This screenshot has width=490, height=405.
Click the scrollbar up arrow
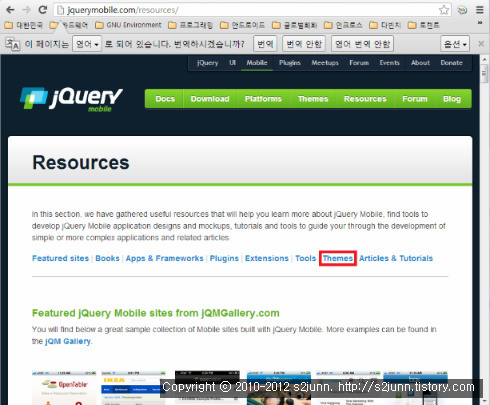(484, 60)
